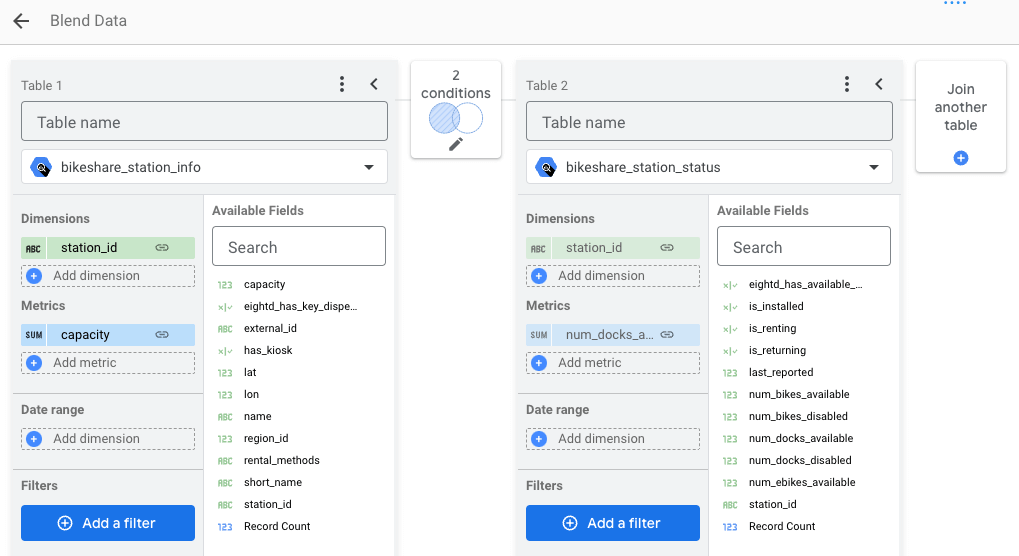Select the region_id field
The width and height of the screenshot is (1019, 556).
pyautogui.click(x=266, y=438)
